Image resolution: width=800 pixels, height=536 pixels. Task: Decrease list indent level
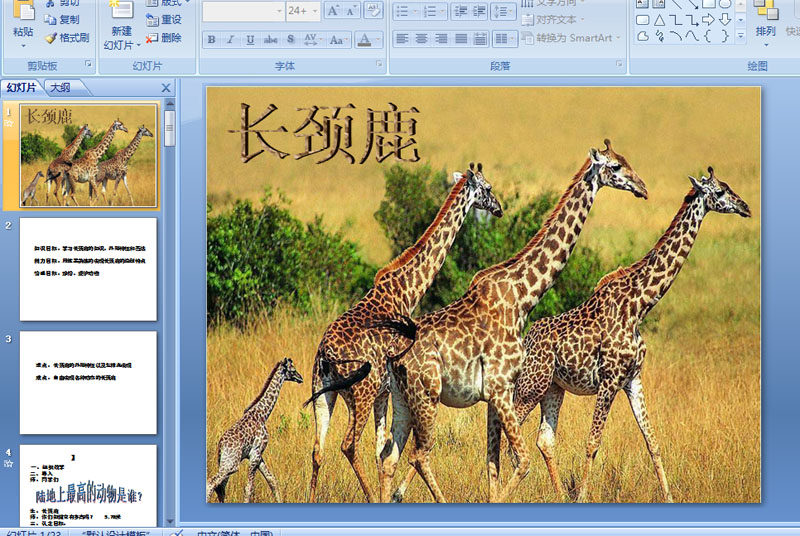(x=460, y=11)
